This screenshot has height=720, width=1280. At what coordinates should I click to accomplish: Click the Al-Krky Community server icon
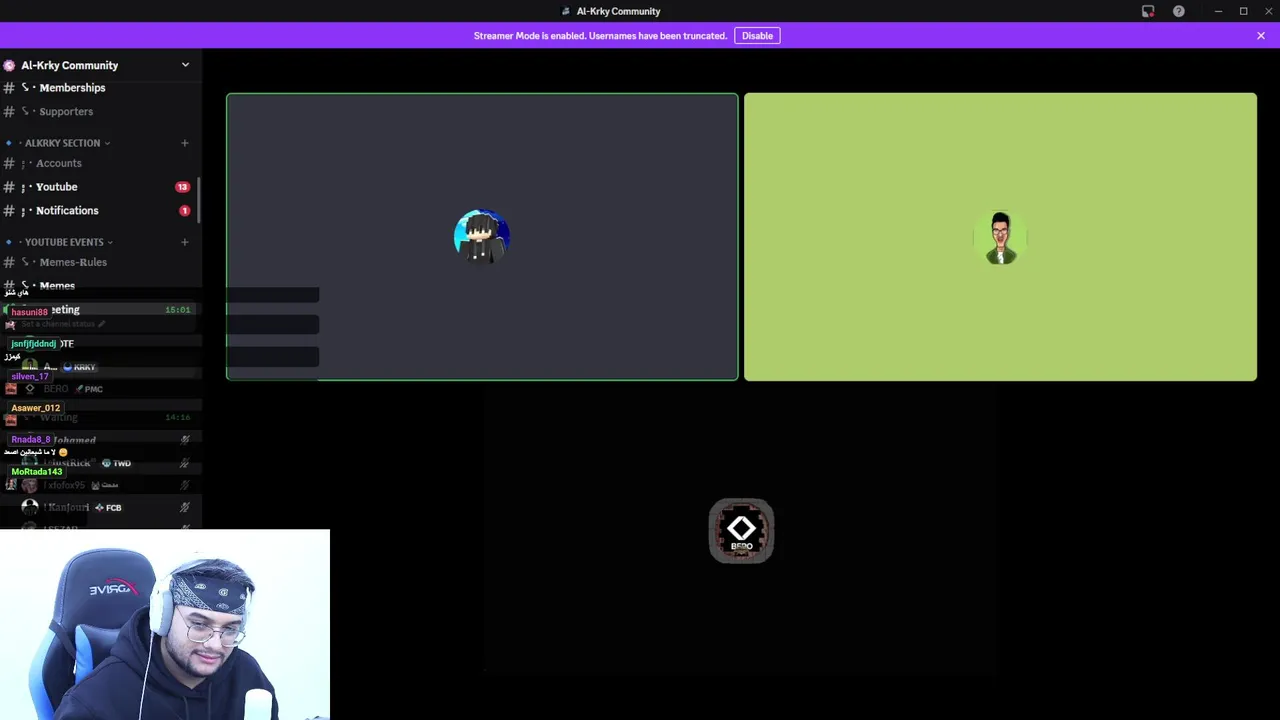click(x=9, y=65)
